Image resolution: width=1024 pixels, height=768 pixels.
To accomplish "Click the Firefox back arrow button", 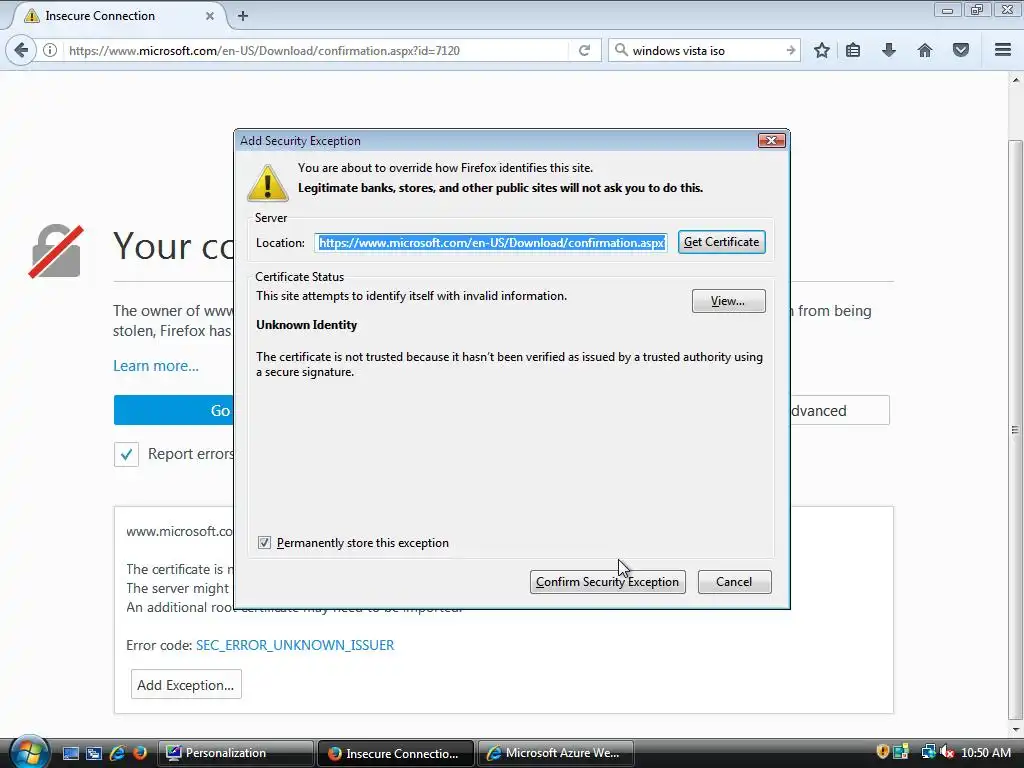I will coord(21,50).
